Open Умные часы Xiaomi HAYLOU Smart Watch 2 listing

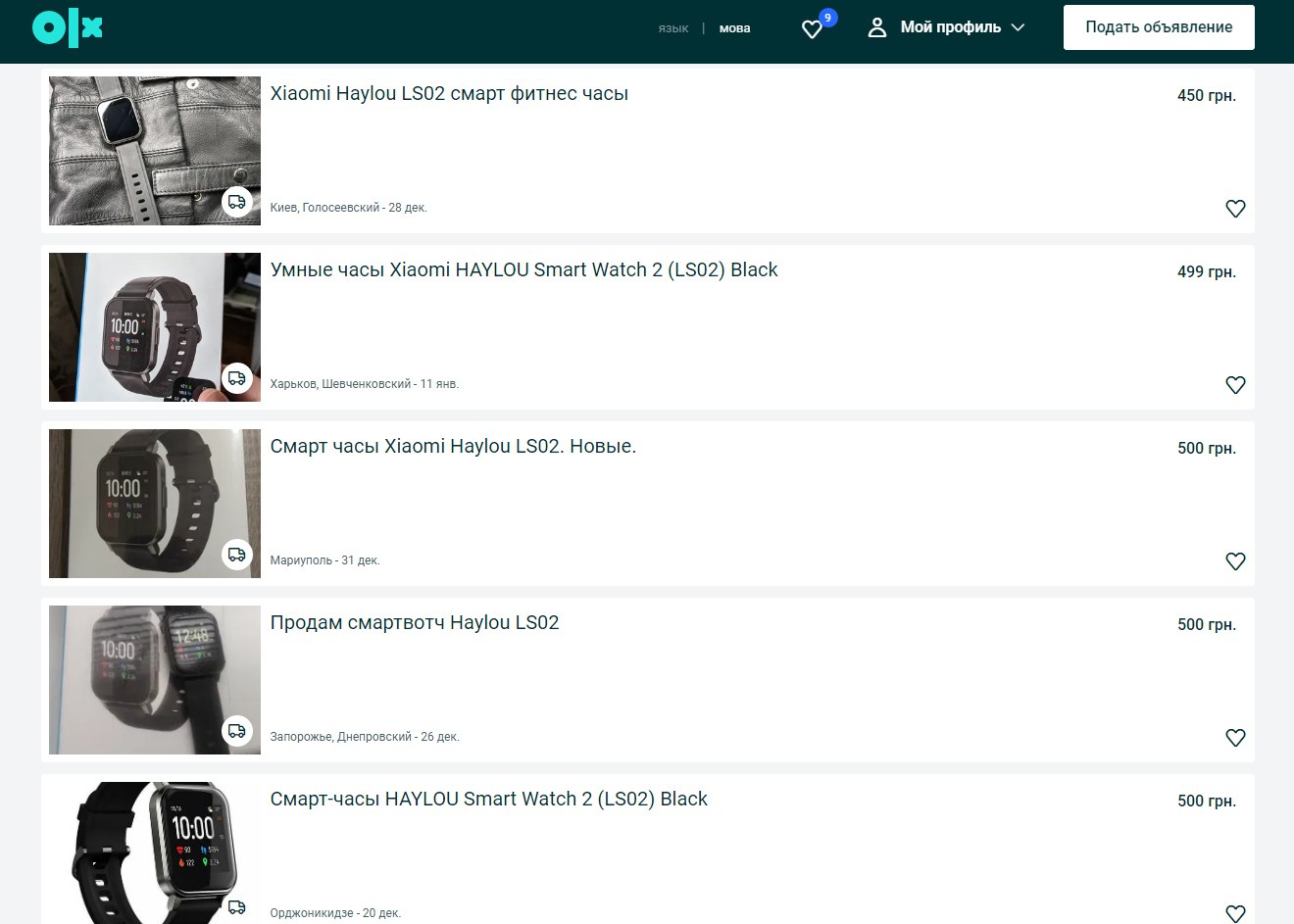[523, 270]
